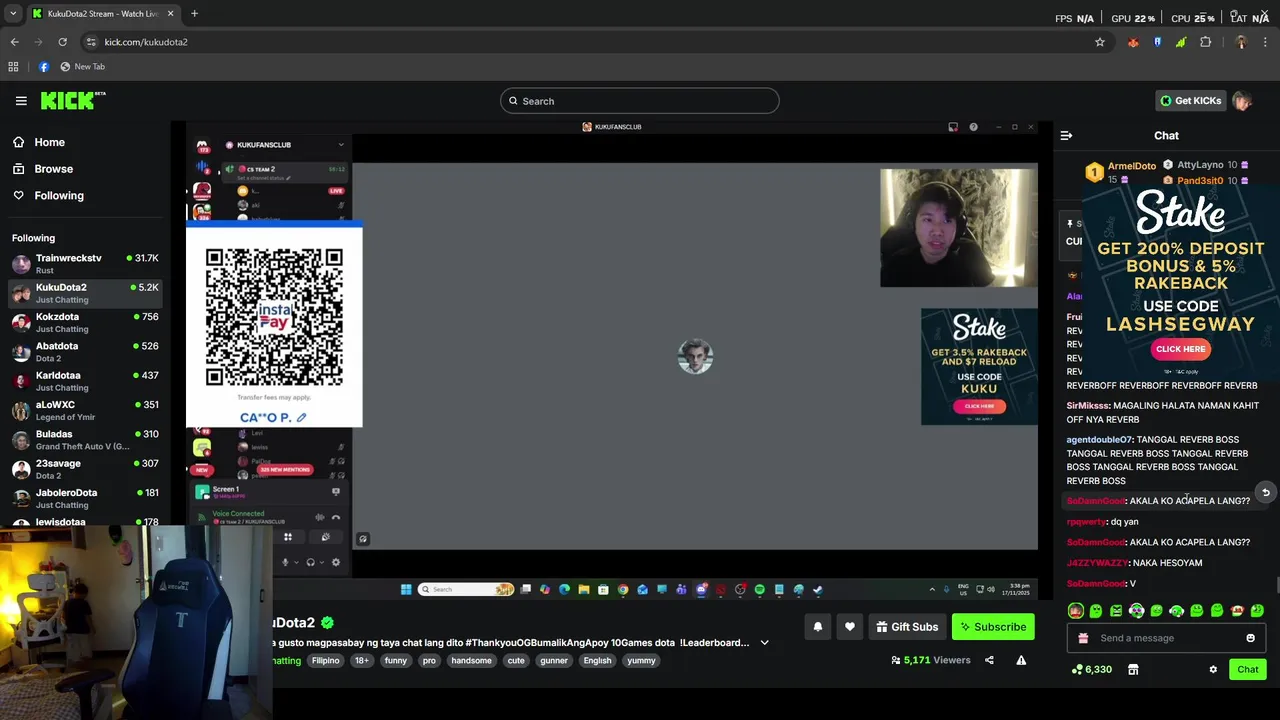Open Karldotaa channel in sidebar

click(x=85, y=381)
